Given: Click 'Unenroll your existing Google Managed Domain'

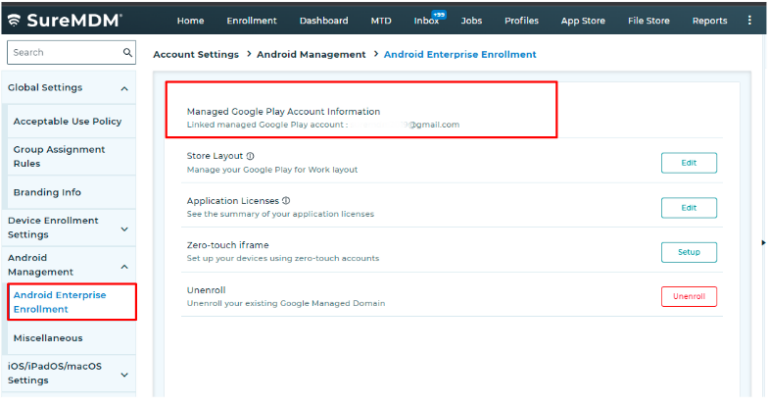Looking at the screenshot, I should (x=286, y=303).
